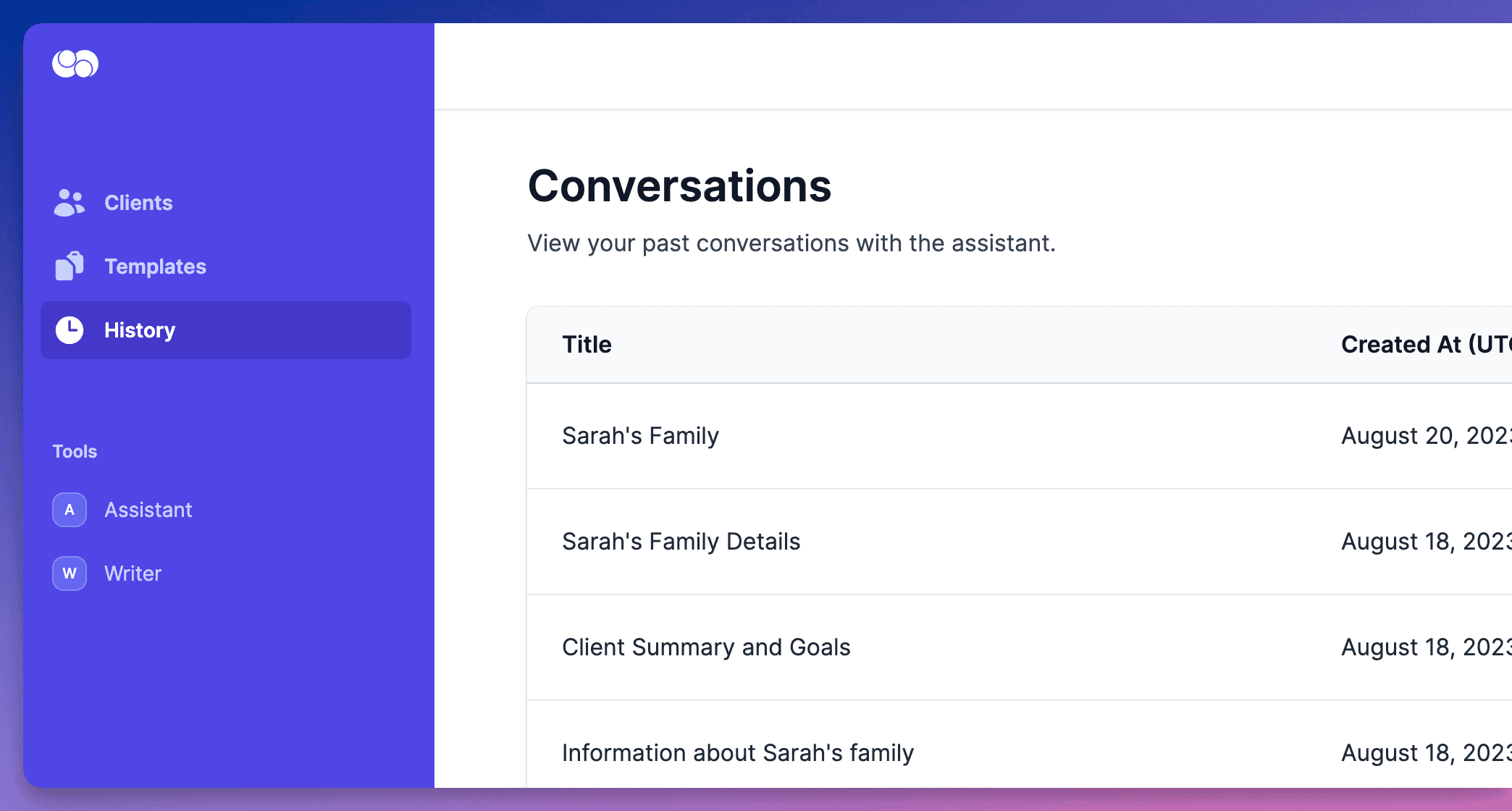Click the Templates documents icon
This screenshot has height=811, width=1512.
[x=70, y=266]
